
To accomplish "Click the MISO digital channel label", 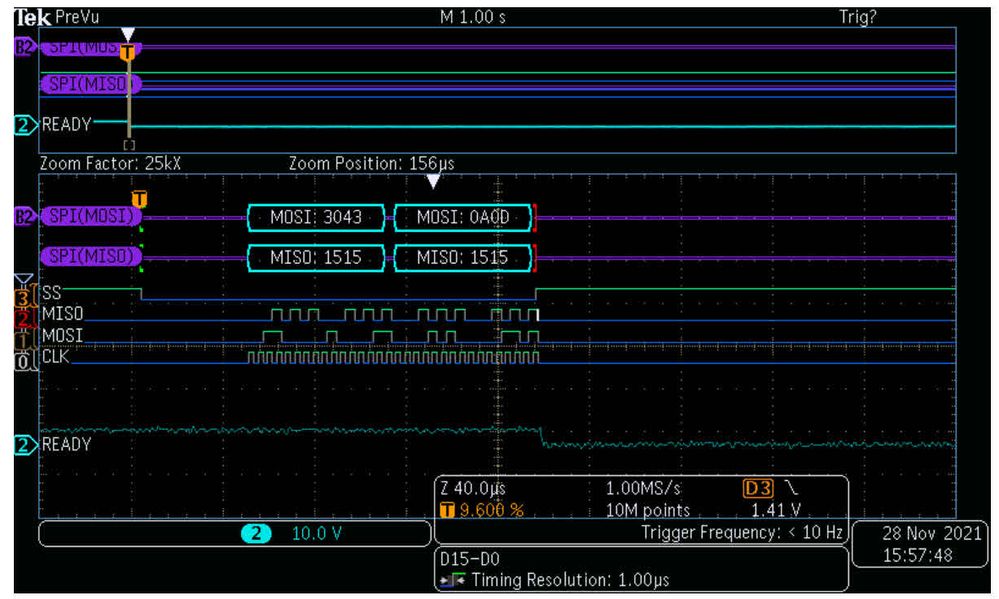I will point(62,314).
